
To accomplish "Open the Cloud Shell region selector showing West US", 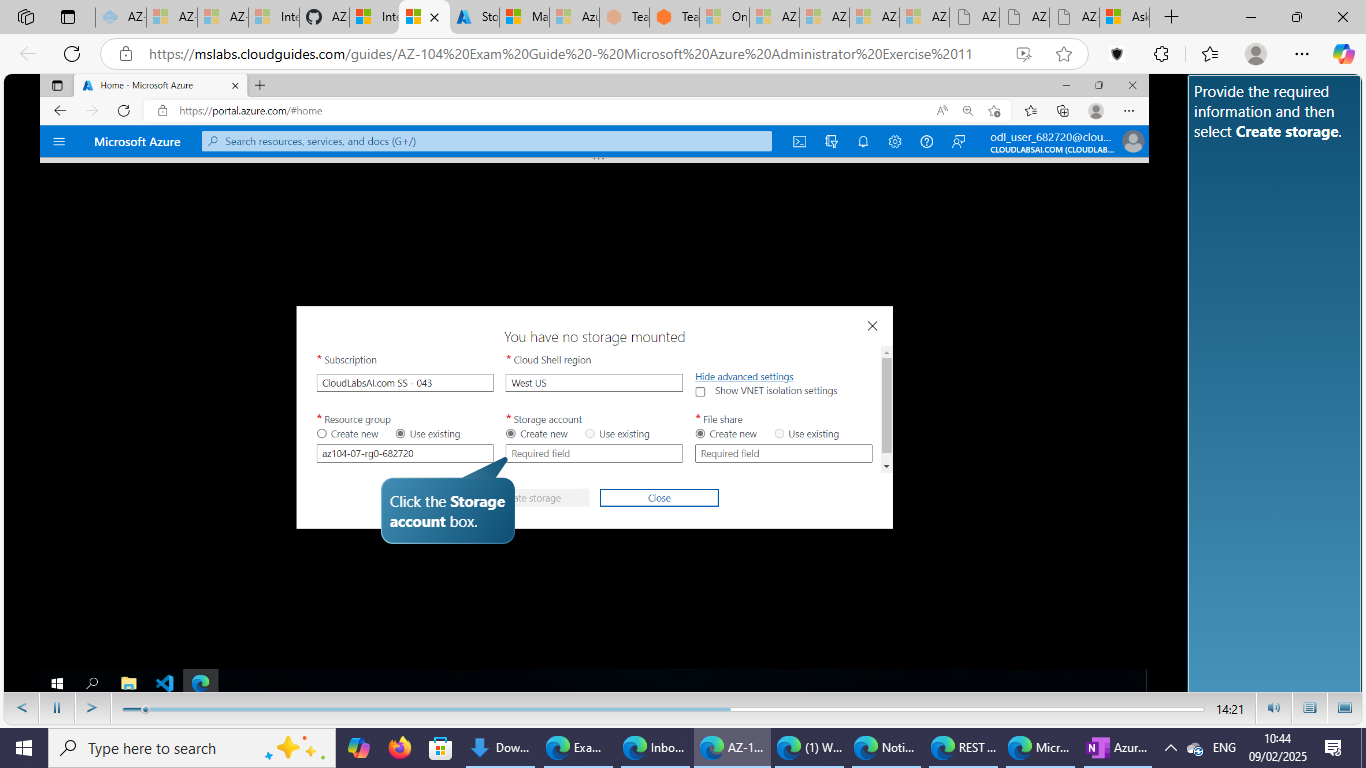I will coord(593,382).
